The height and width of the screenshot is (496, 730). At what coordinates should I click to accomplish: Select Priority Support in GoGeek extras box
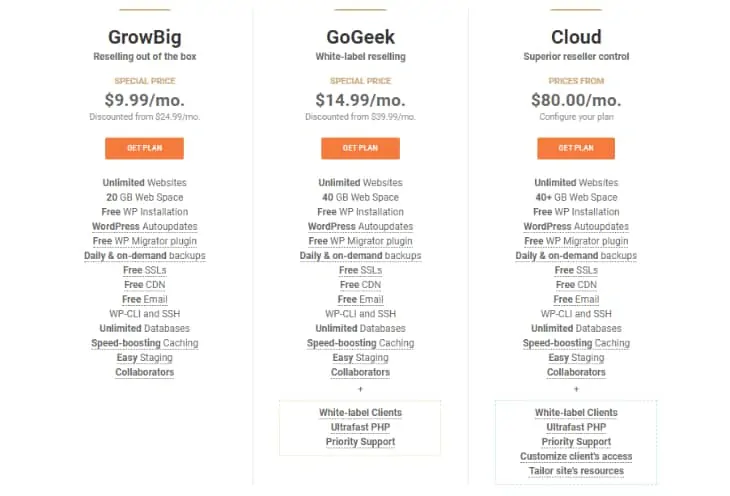coord(360,442)
